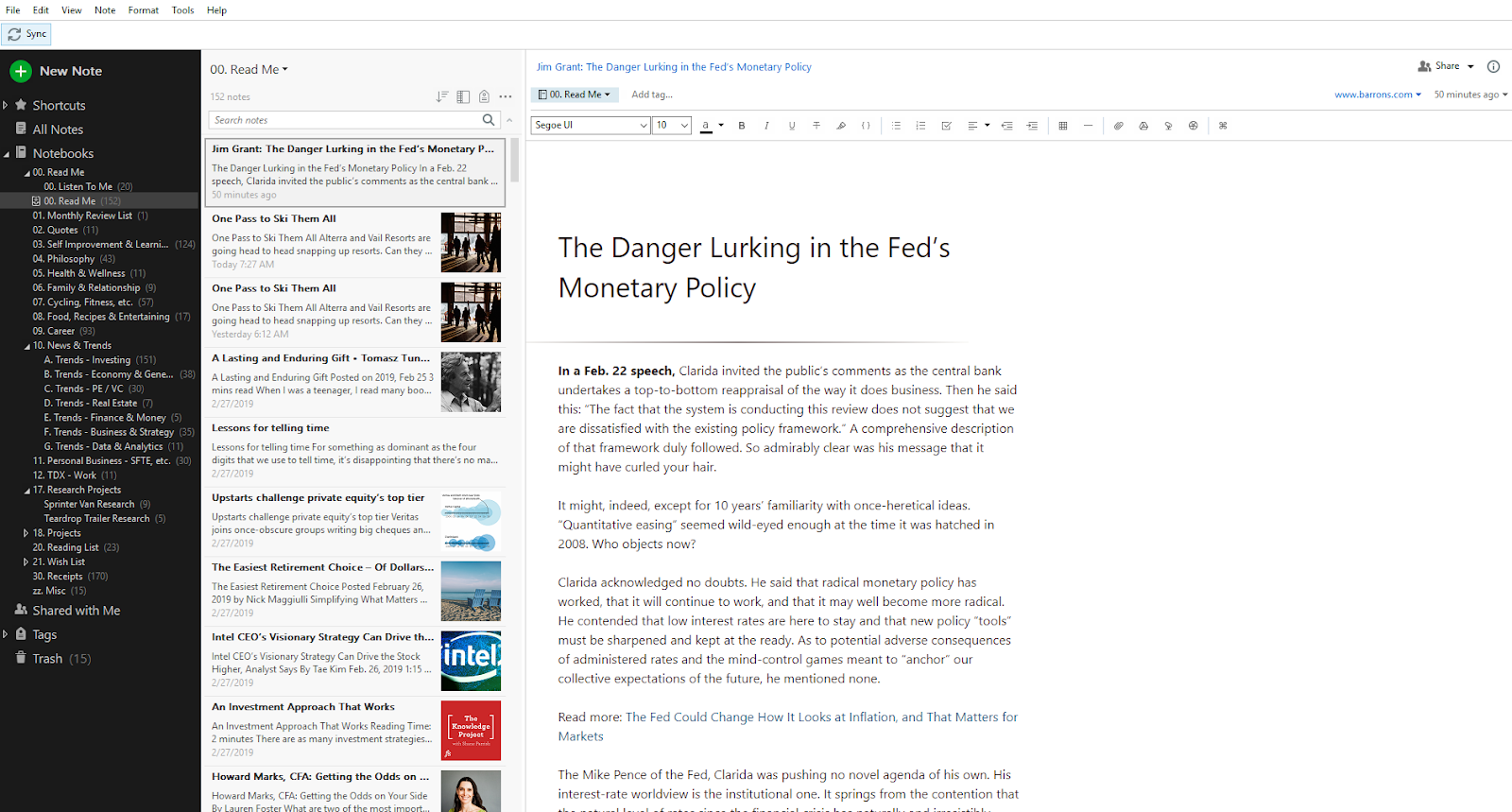Change the note list view layout
The image size is (1512, 812).
(x=463, y=96)
